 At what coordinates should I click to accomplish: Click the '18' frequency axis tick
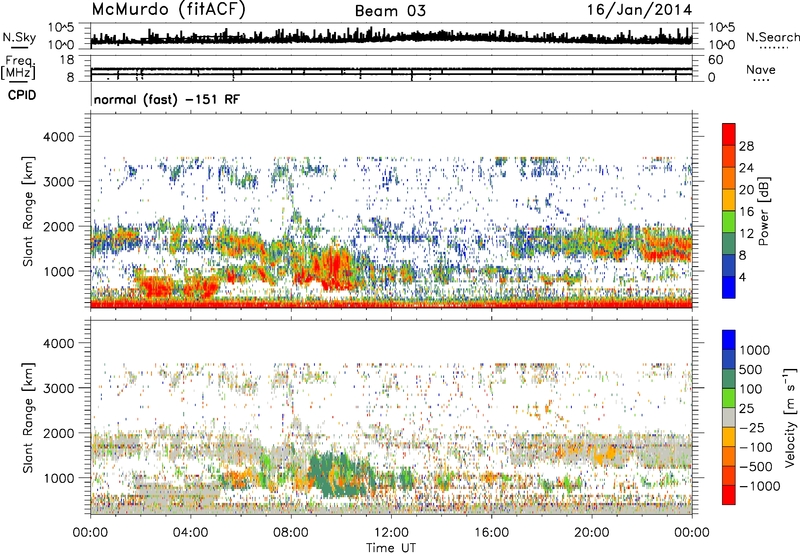click(67, 60)
